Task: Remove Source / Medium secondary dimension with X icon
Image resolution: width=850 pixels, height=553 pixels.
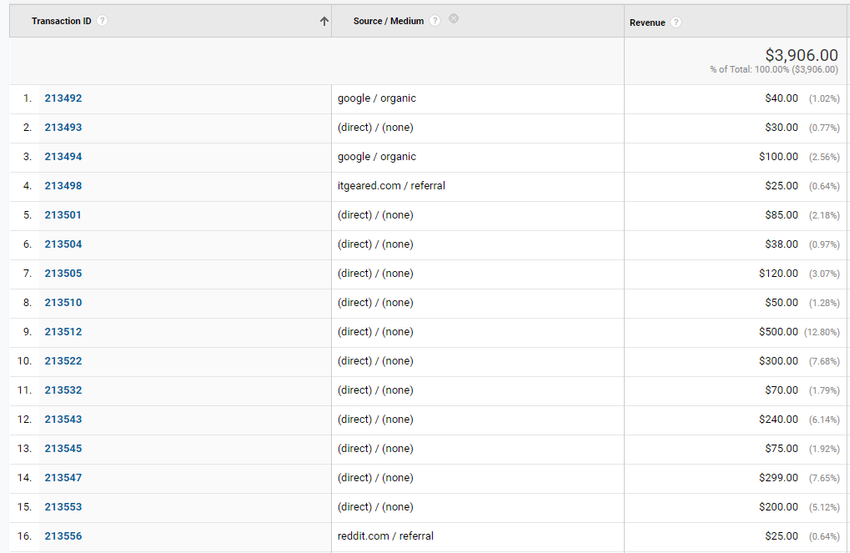Action: (454, 18)
